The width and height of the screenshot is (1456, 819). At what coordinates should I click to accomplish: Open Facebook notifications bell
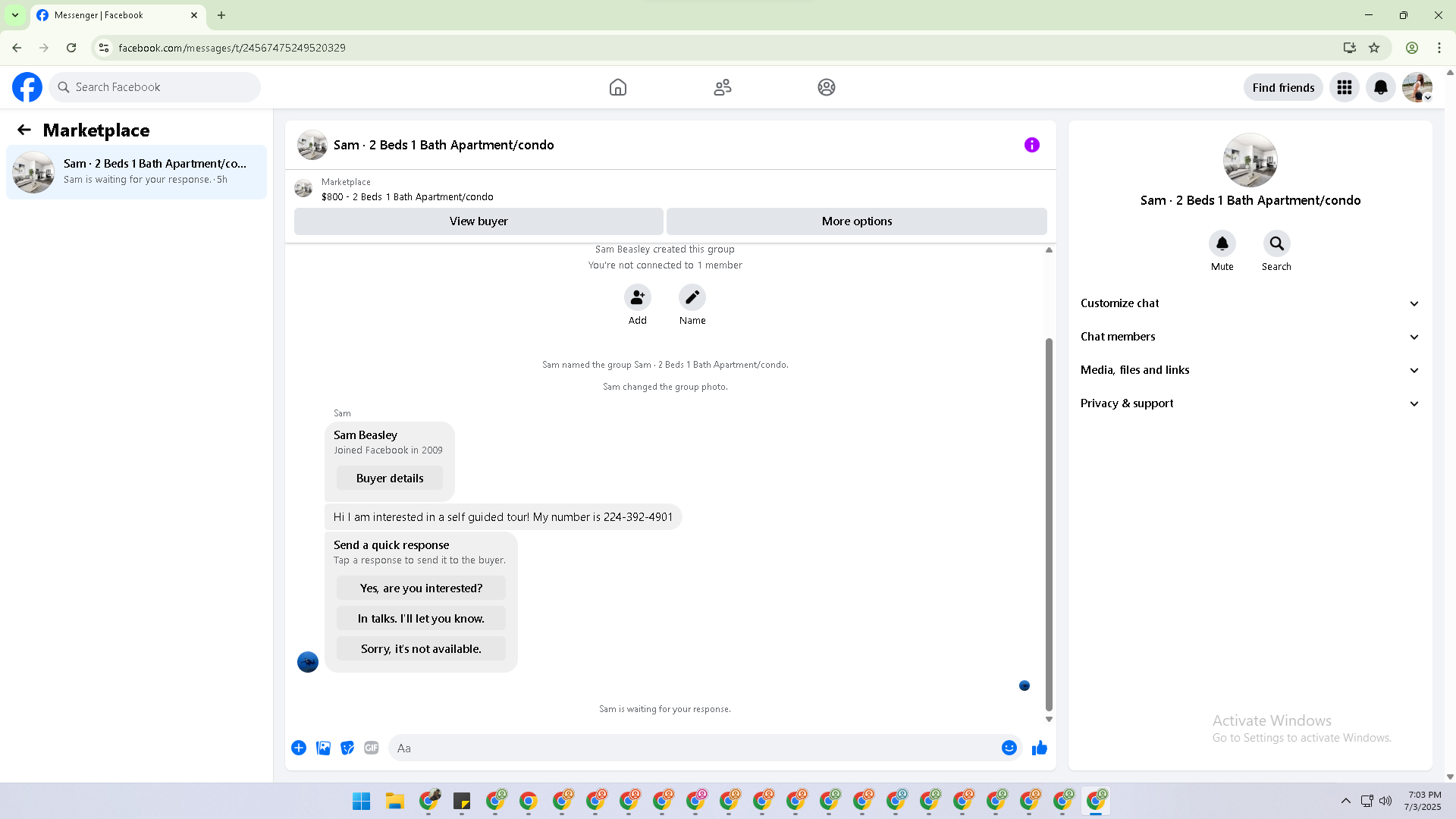pos(1380,87)
